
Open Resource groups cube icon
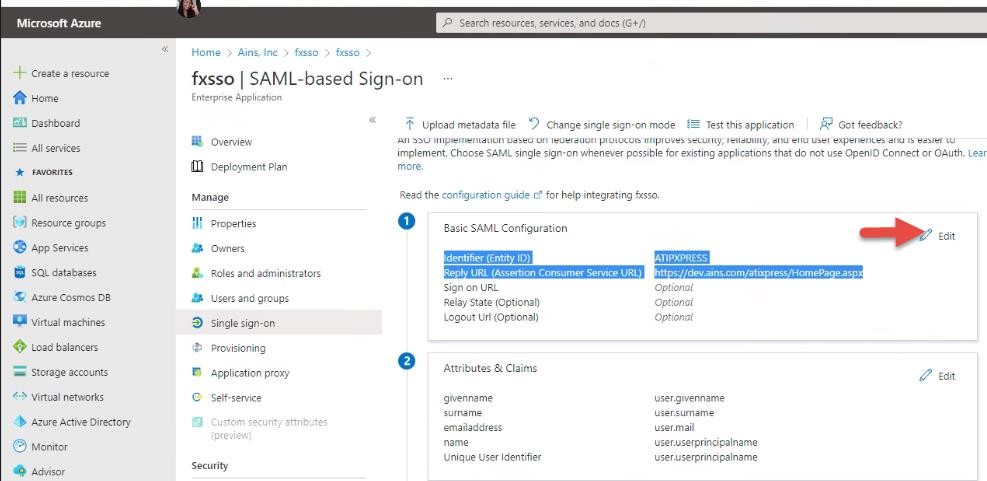(x=20, y=222)
